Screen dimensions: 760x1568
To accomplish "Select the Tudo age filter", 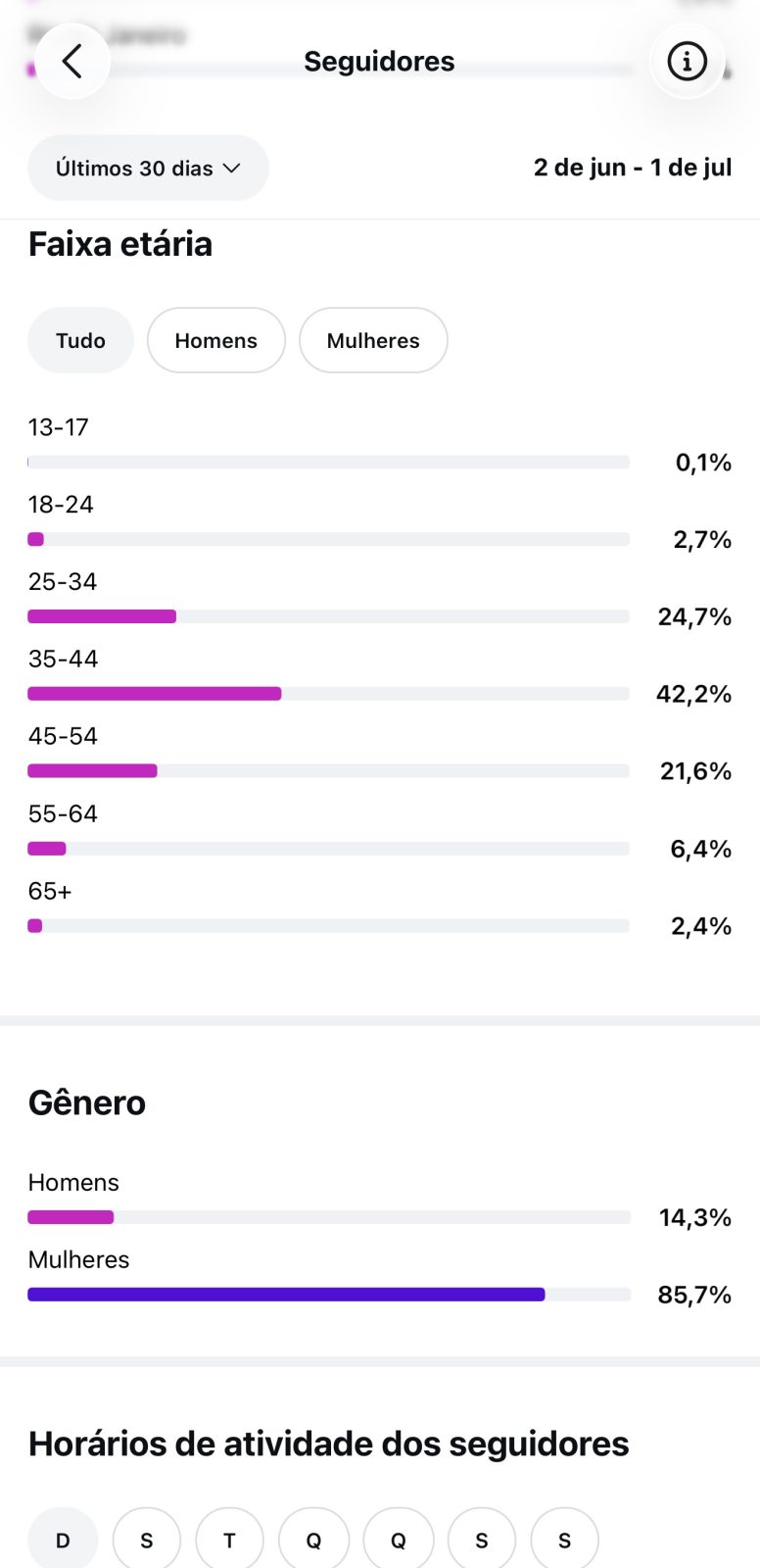I will (80, 340).
